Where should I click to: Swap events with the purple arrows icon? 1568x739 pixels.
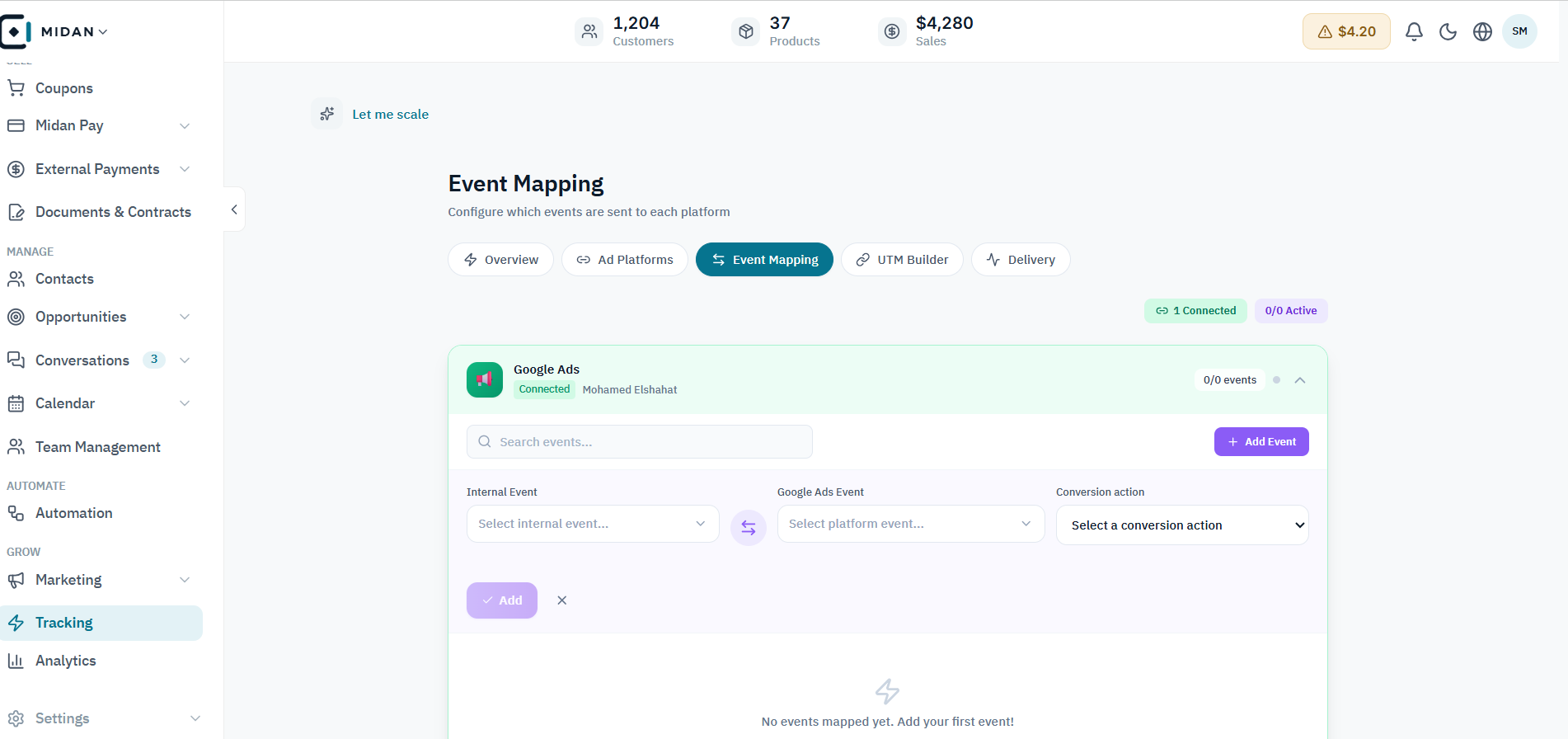pos(749,528)
